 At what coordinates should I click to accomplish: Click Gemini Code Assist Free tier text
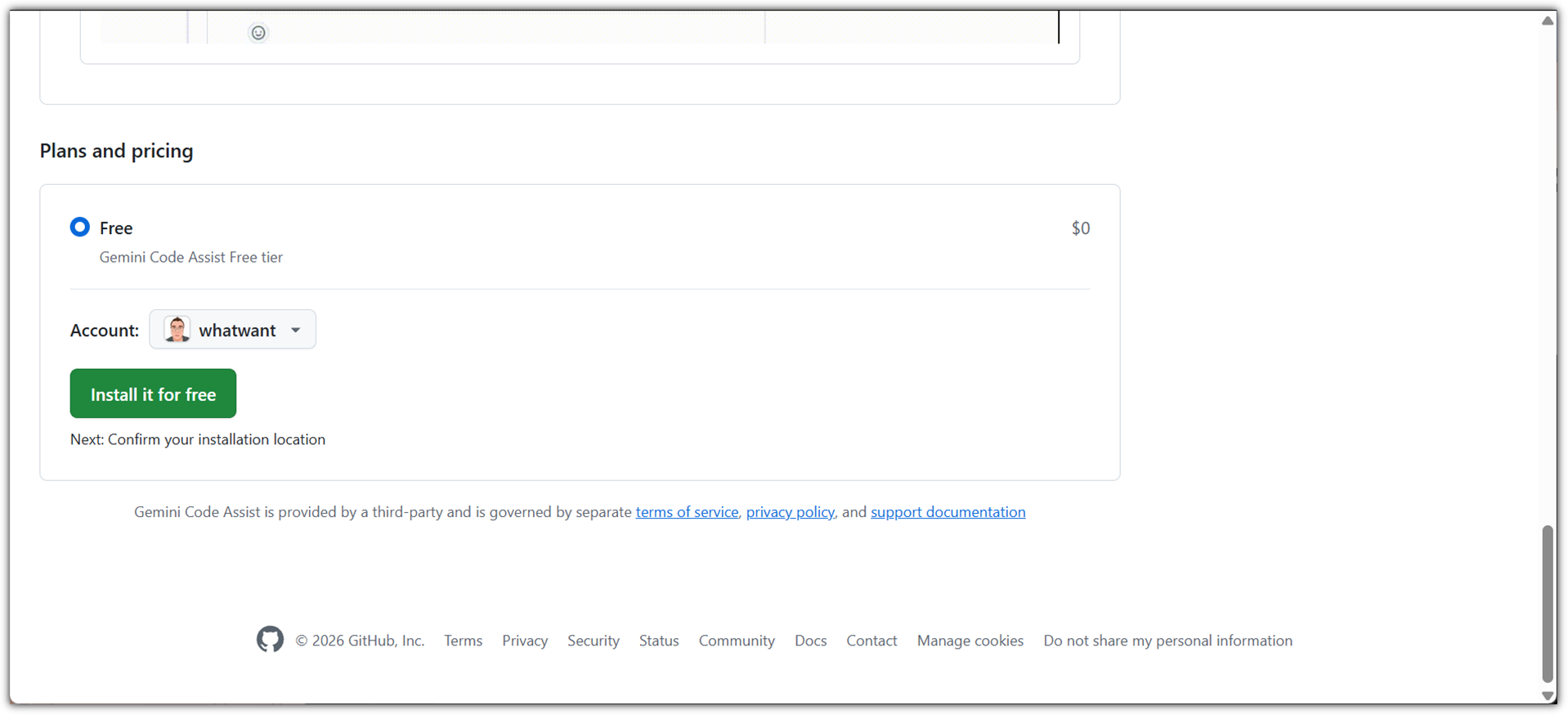191,257
